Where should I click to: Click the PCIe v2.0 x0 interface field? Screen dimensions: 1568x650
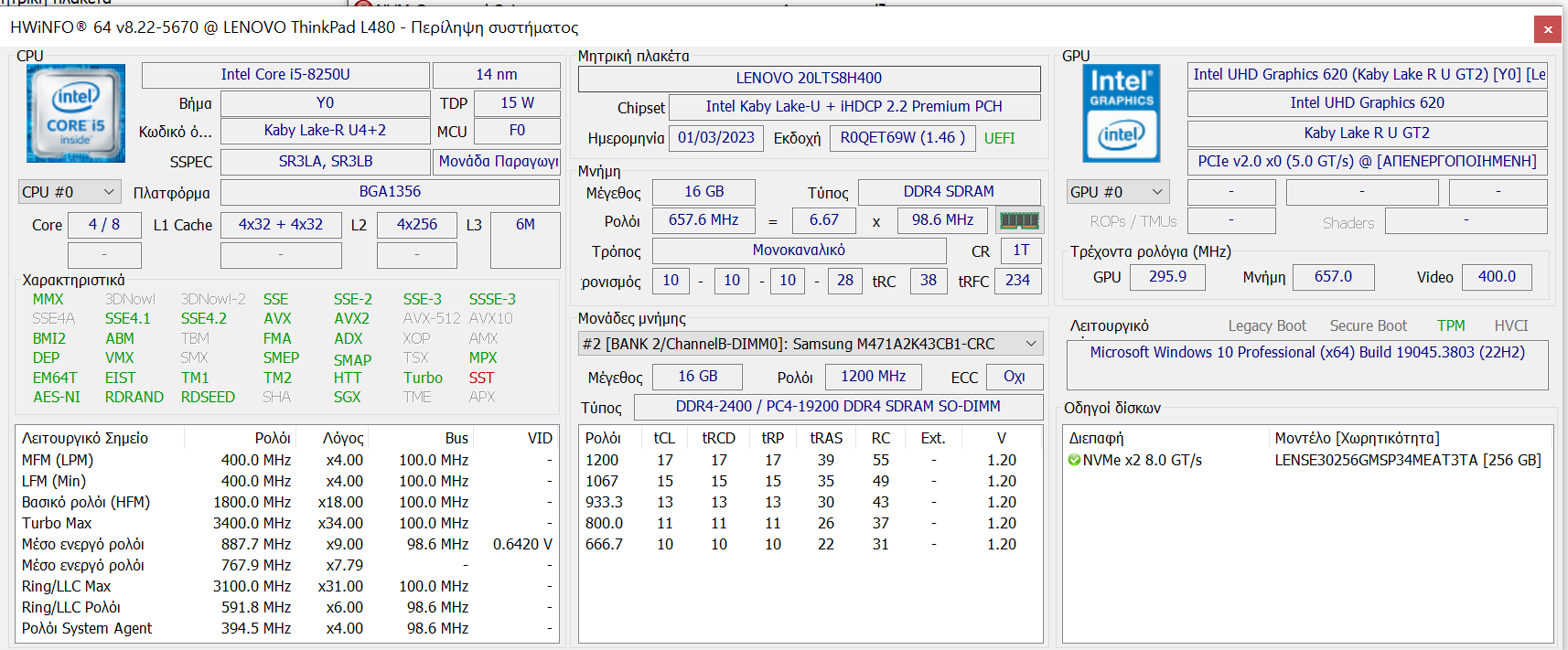pyautogui.click(x=1367, y=162)
